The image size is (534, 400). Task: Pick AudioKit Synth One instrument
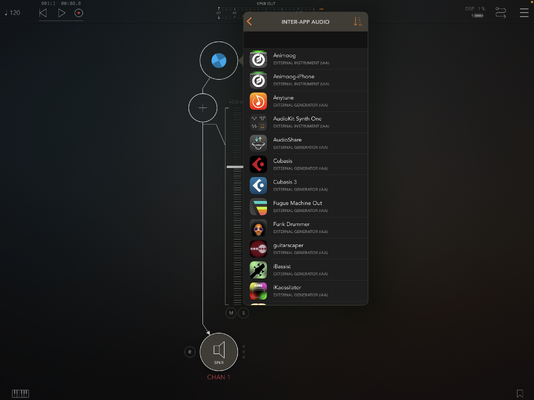click(305, 122)
